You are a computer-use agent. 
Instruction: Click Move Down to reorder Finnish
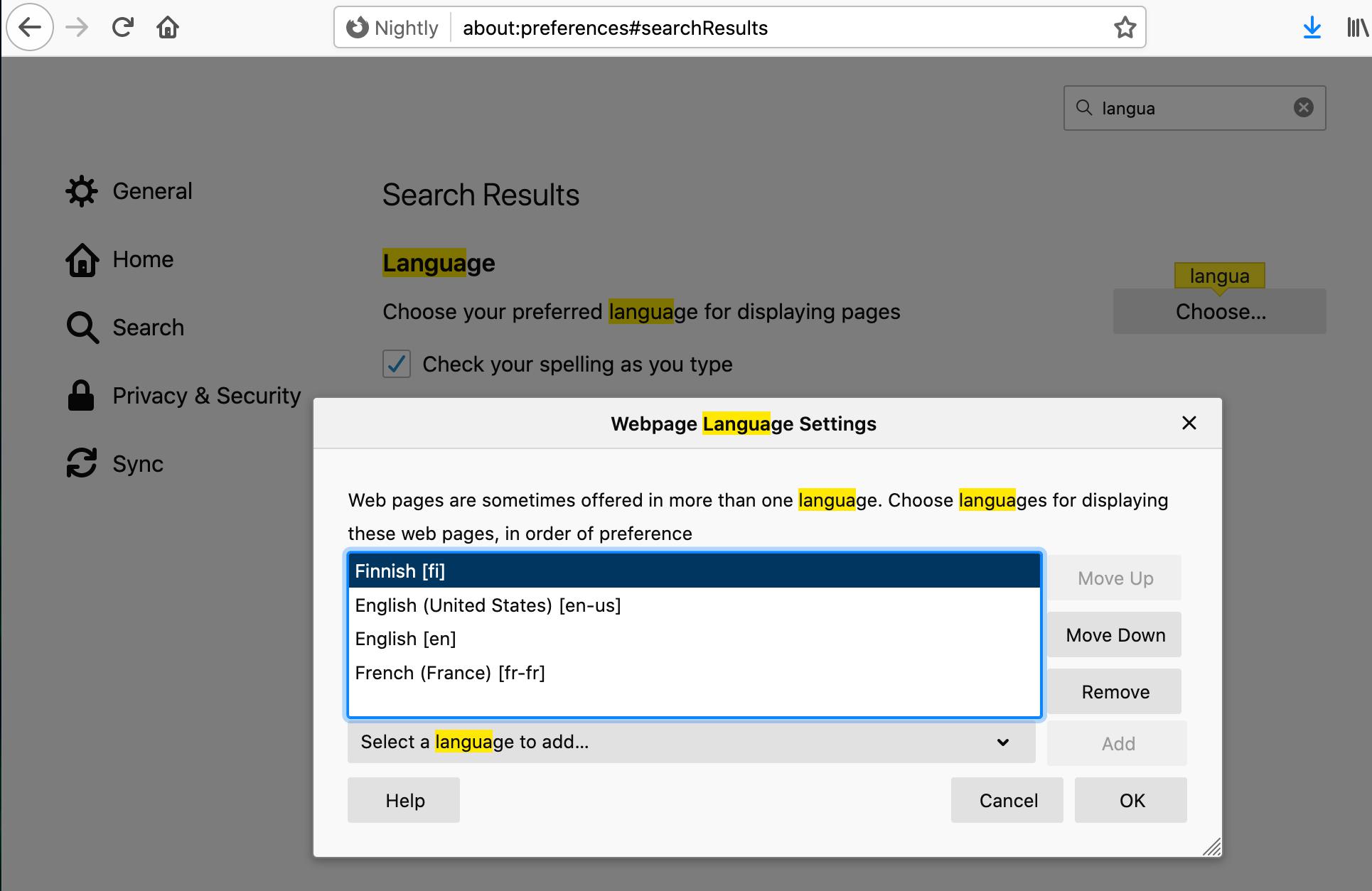click(x=1114, y=634)
